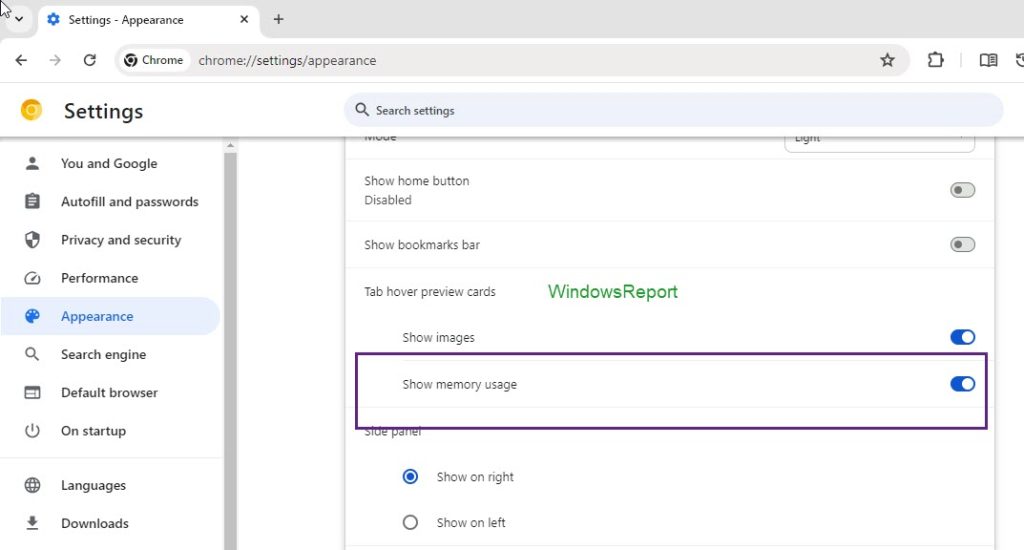Click the window icon beside Default browser
This screenshot has width=1024, height=550.
tap(32, 393)
